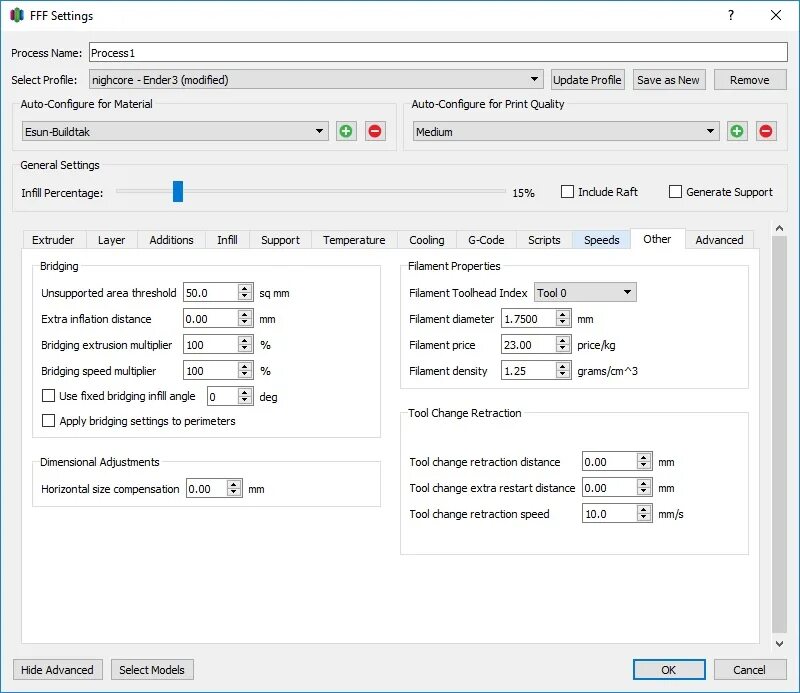
Task: Click the Infill Percentage slider handle
Action: [x=178, y=191]
